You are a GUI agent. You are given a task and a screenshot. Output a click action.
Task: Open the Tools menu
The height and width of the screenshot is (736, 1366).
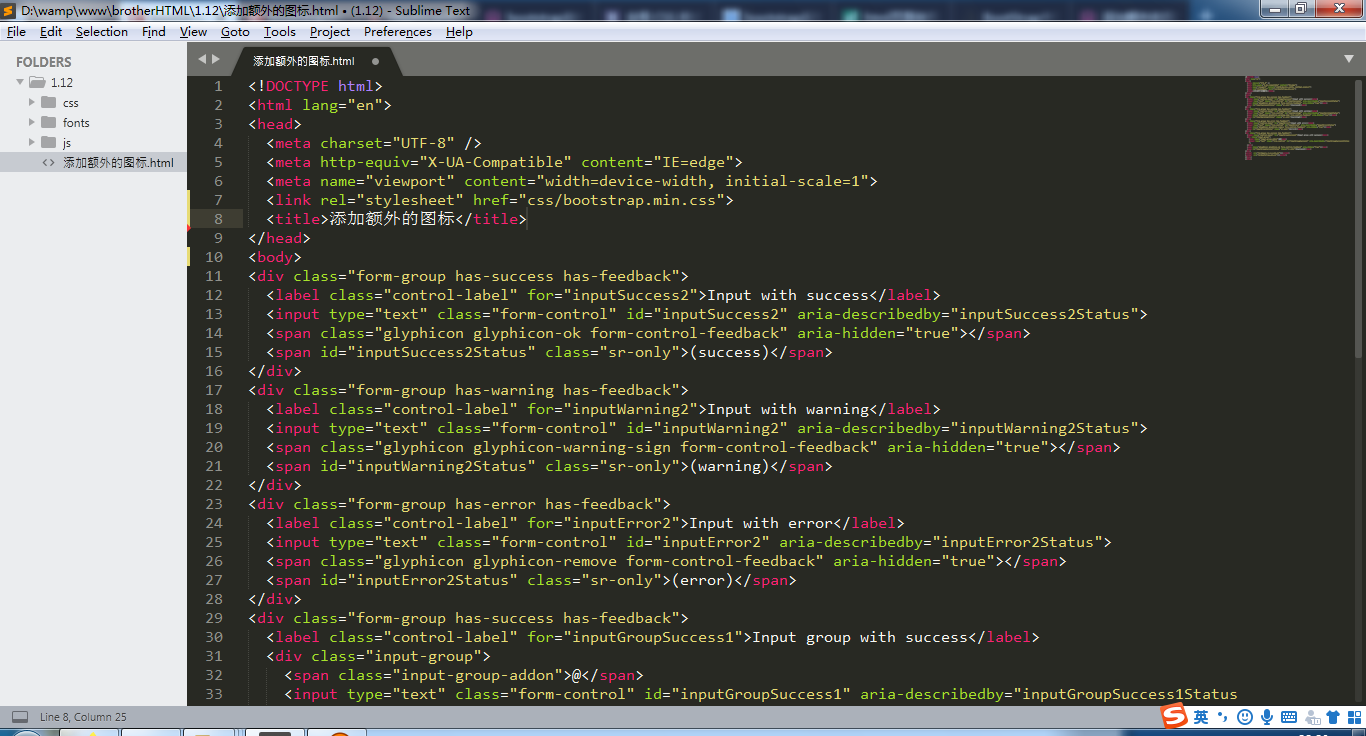(x=280, y=32)
